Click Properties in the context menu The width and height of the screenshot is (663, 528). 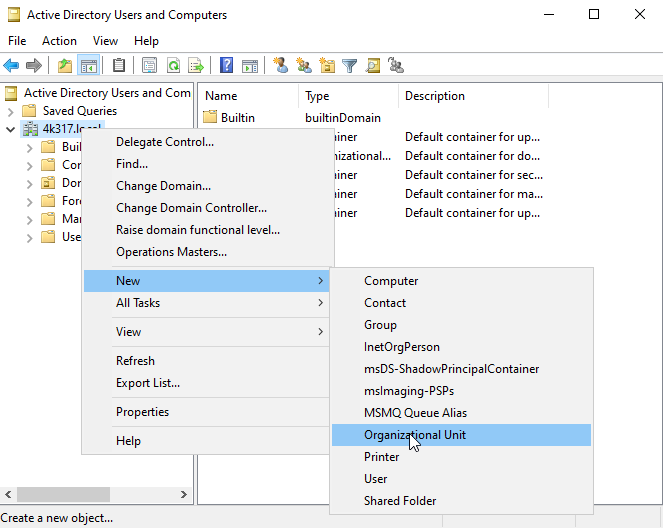coord(142,412)
